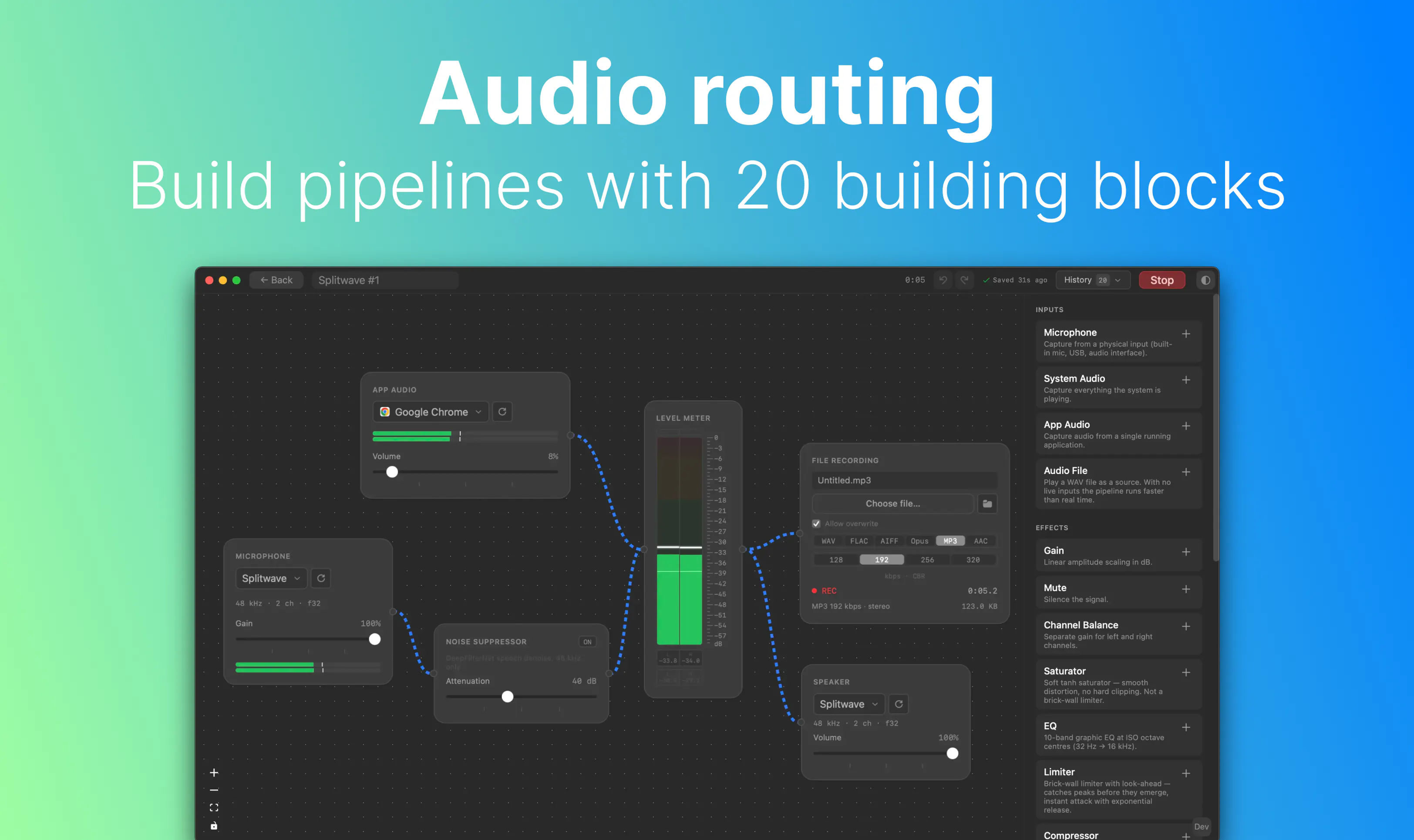Expand the History dropdown
Image resolution: width=1414 pixels, height=840 pixels.
[1092, 280]
